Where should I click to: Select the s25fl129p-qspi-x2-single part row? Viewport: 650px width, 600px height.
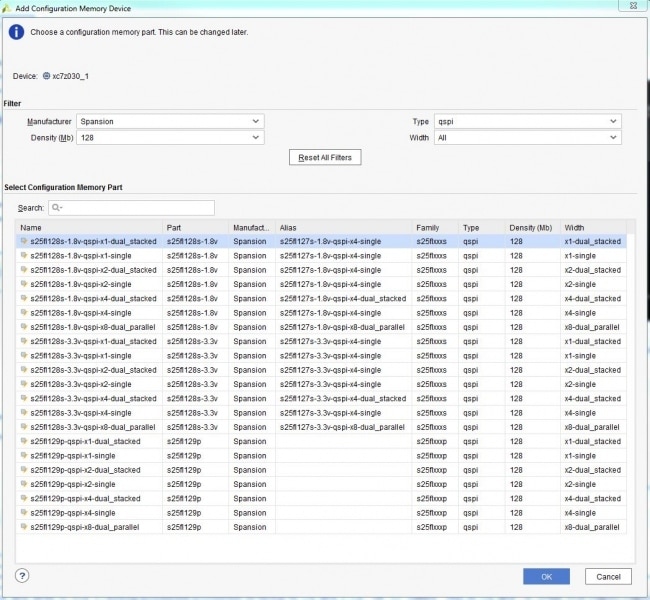click(x=79, y=484)
